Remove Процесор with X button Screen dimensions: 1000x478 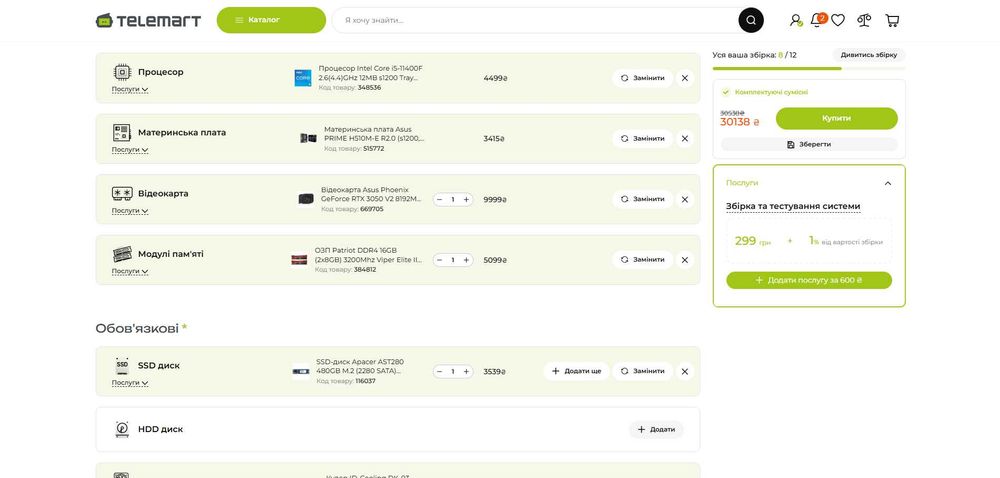(x=685, y=78)
